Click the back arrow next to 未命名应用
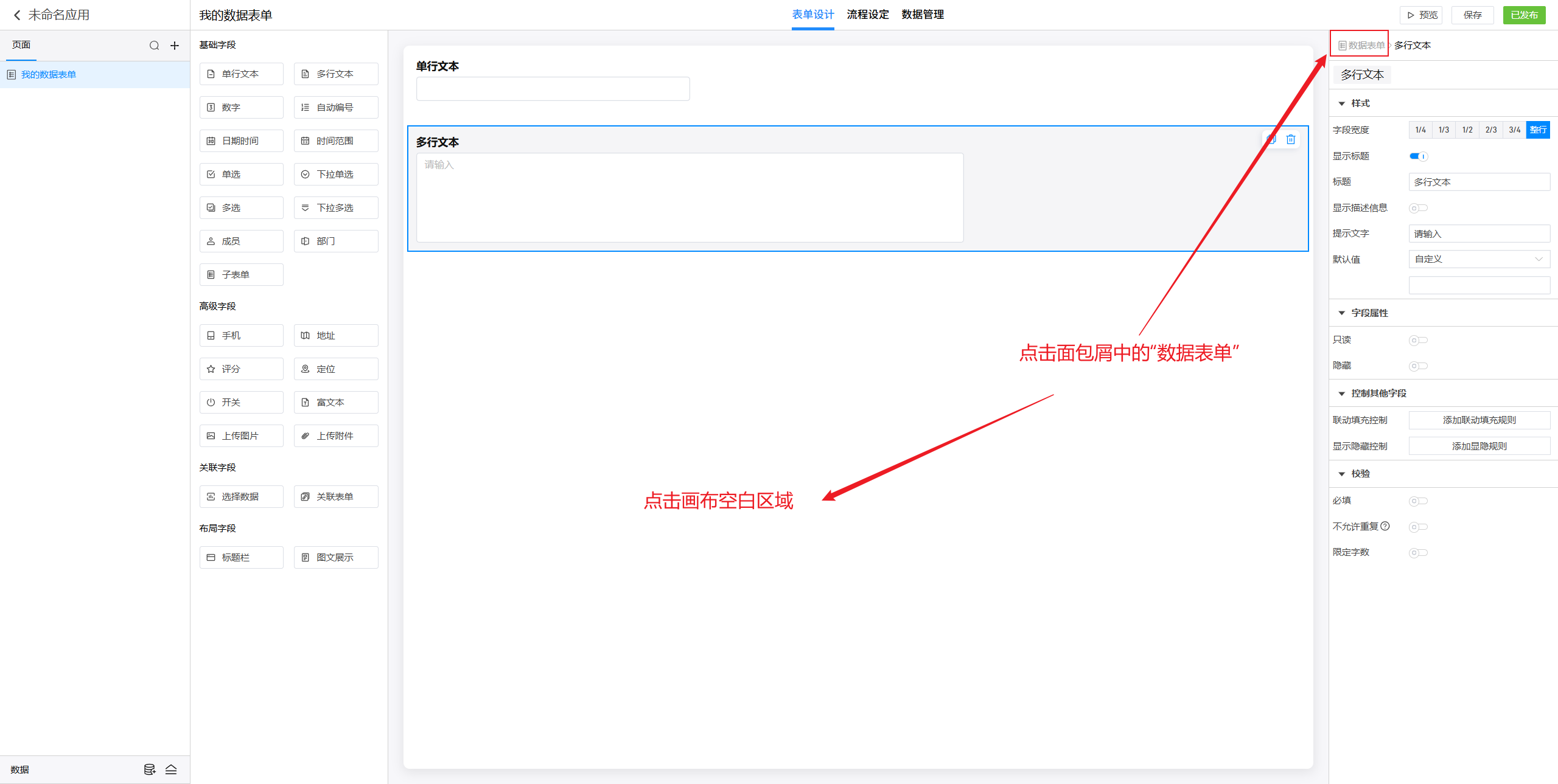Screen dimensions: 1558x784 point(17,15)
